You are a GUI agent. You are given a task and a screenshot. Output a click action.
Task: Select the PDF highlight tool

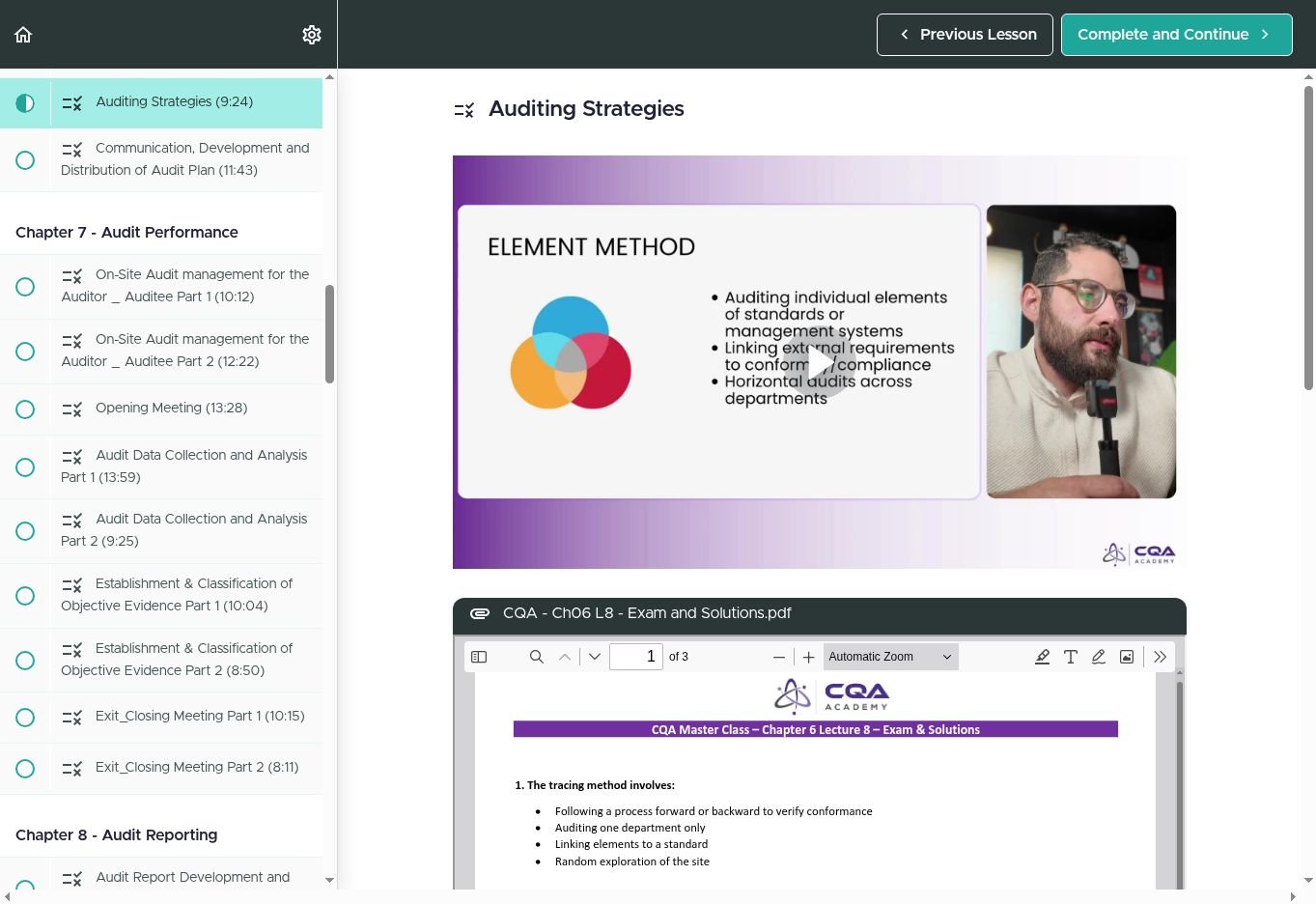pyautogui.click(x=1042, y=657)
